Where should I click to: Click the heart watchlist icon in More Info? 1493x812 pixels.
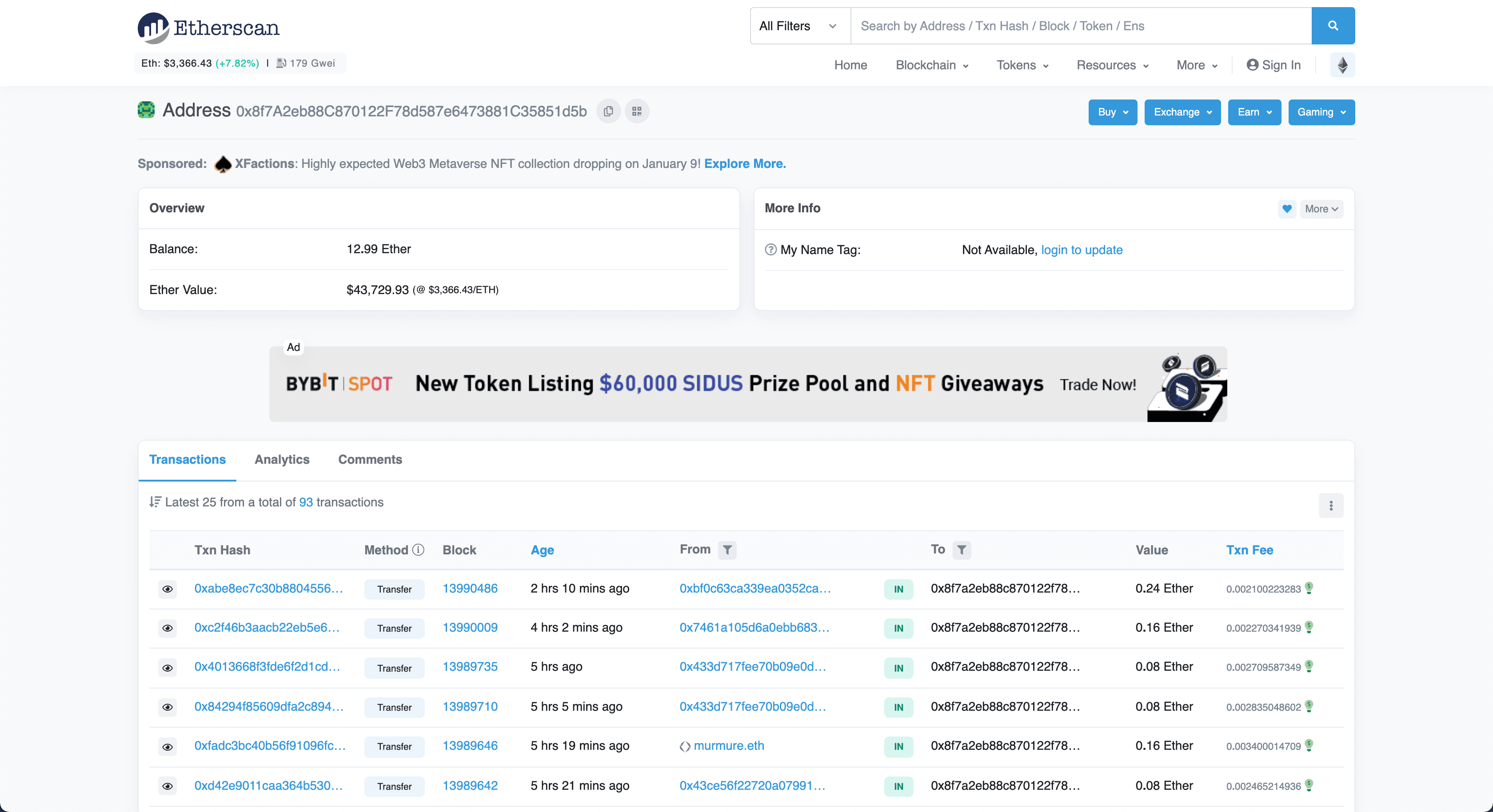(x=1287, y=209)
